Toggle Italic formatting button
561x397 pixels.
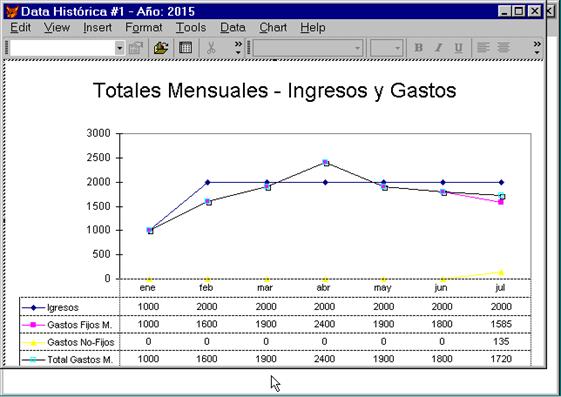438,48
